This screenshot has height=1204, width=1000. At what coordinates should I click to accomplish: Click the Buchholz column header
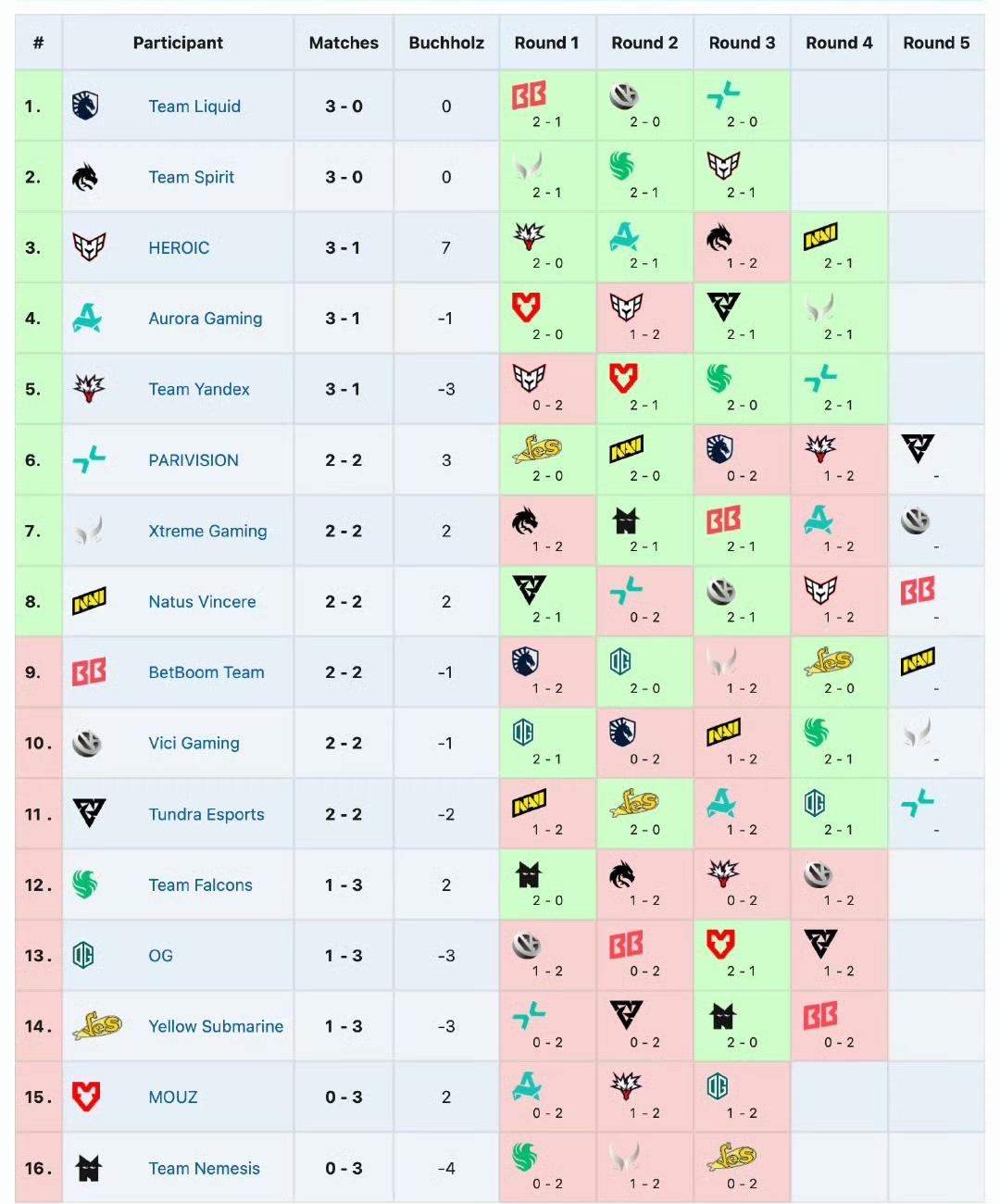tap(446, 43)
